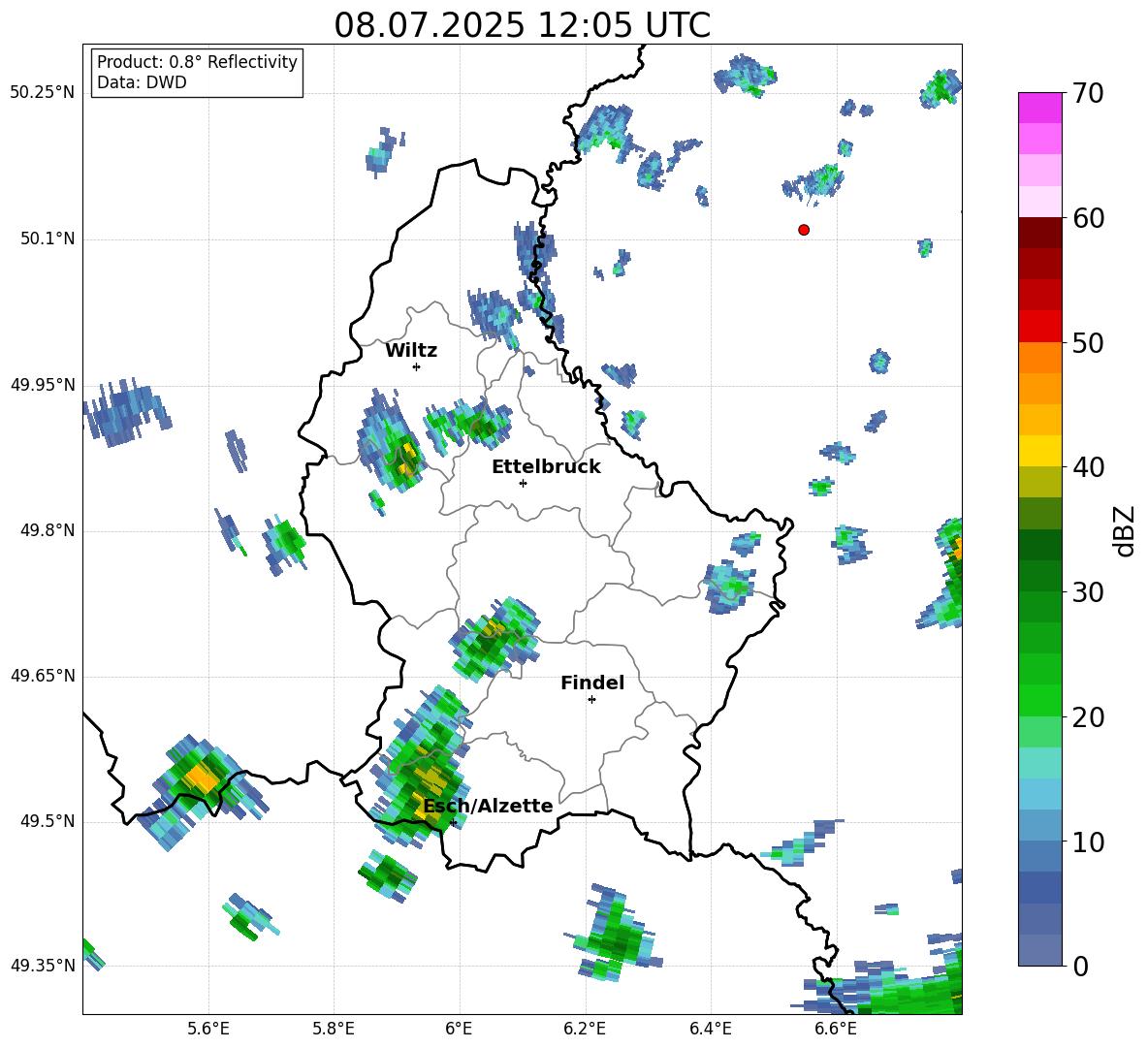
Task: Click the dBZ colorbar axis label
Action: coord(1125,530)
